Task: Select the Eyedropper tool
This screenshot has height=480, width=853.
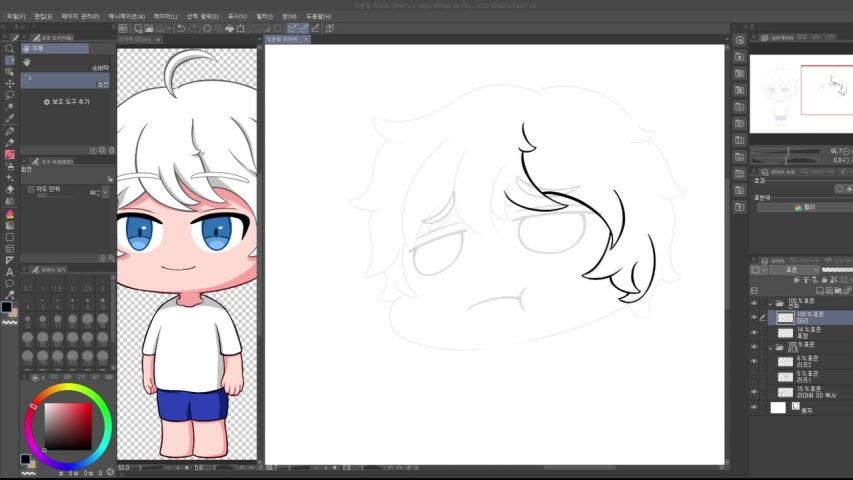Action: pos(9,118)
